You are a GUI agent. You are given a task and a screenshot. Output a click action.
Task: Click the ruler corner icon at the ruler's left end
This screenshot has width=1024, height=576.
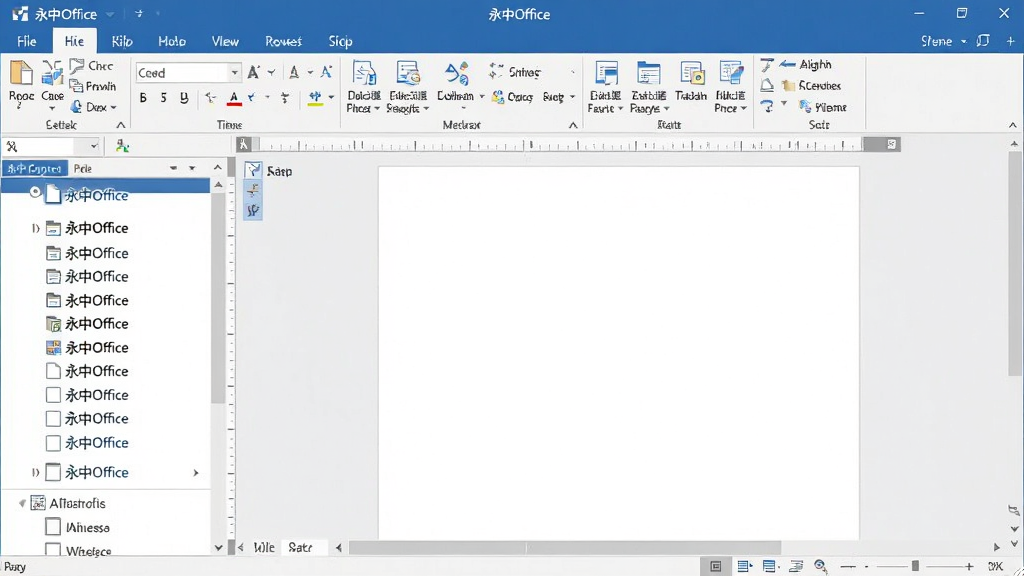(244, 144)
